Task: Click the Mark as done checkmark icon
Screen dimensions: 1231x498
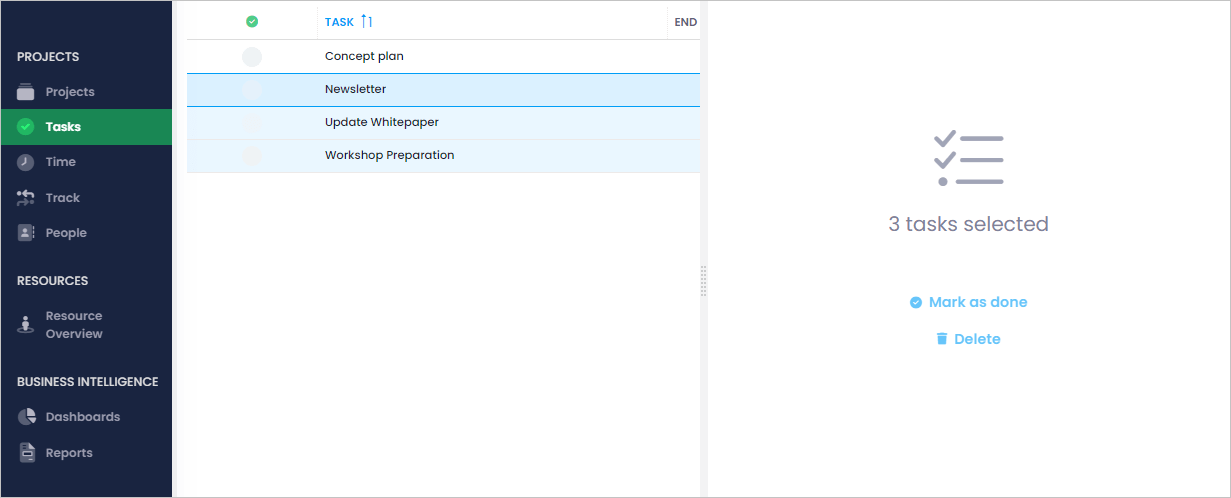Action: point(915,302)
